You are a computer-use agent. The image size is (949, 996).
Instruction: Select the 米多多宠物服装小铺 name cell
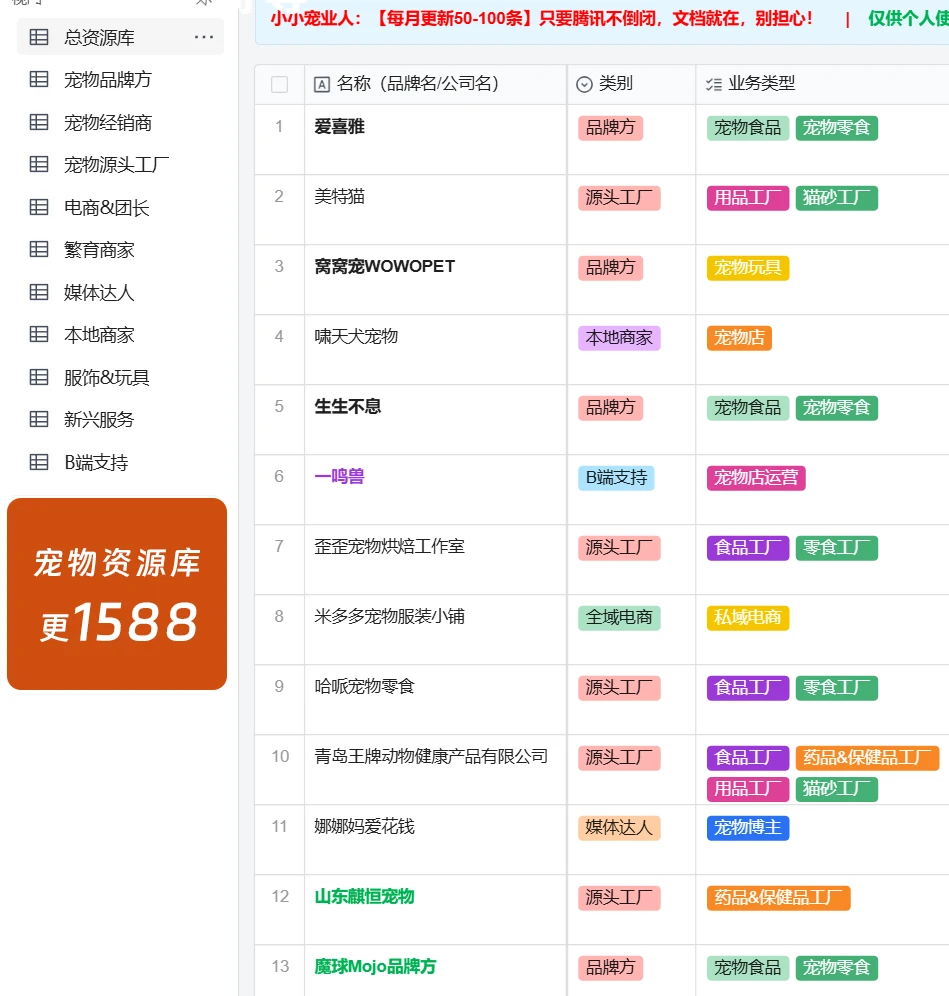click(435, 629)
